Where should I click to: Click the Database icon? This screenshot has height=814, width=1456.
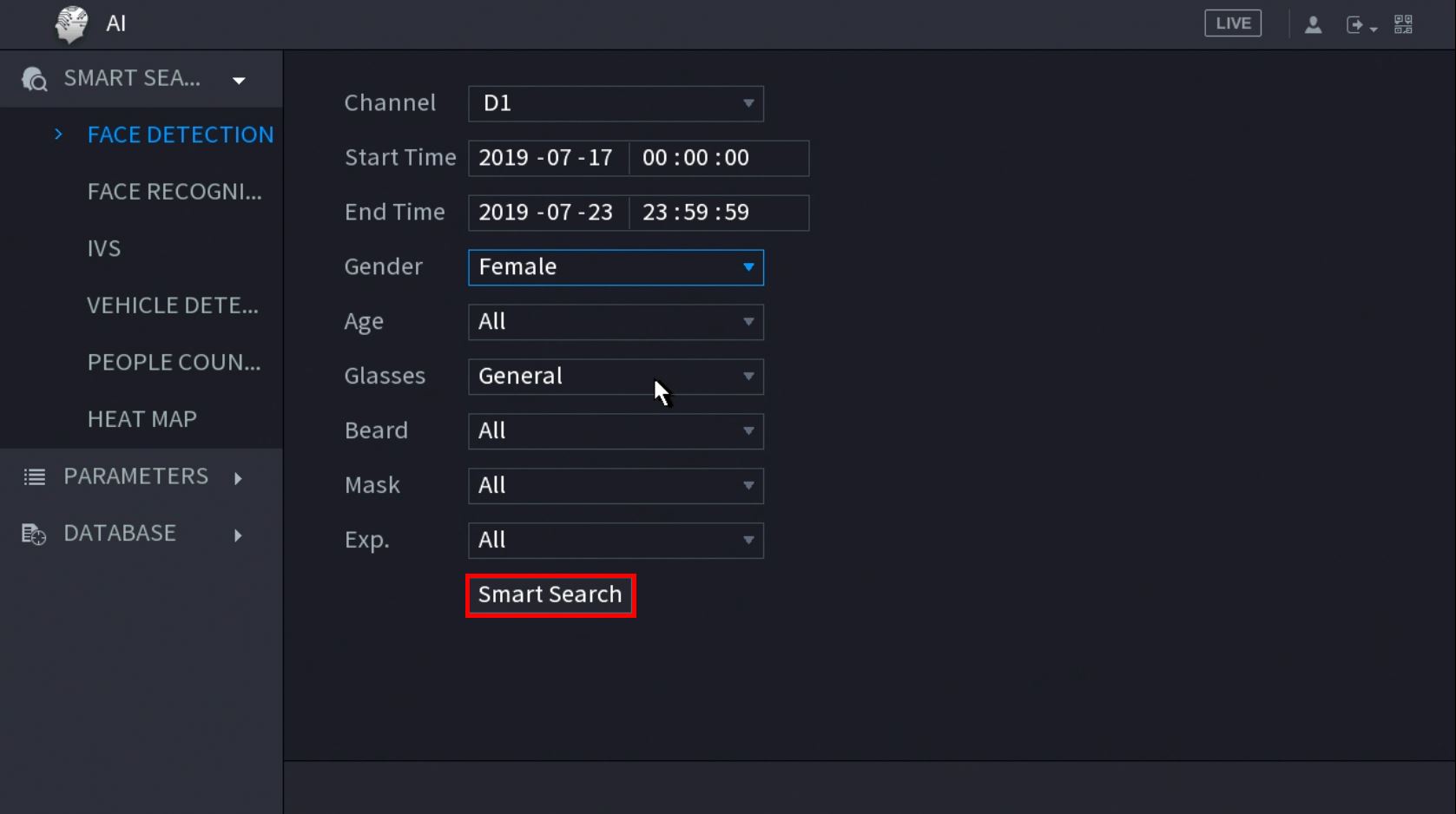pyautogui.click(x=34, y=534)
